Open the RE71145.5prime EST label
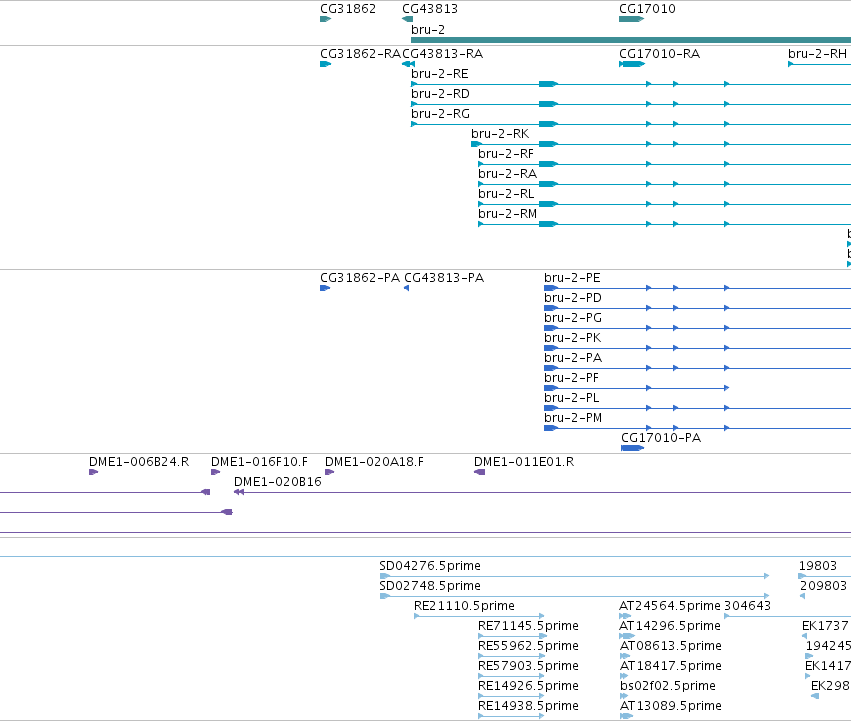 tap(528, 626)
